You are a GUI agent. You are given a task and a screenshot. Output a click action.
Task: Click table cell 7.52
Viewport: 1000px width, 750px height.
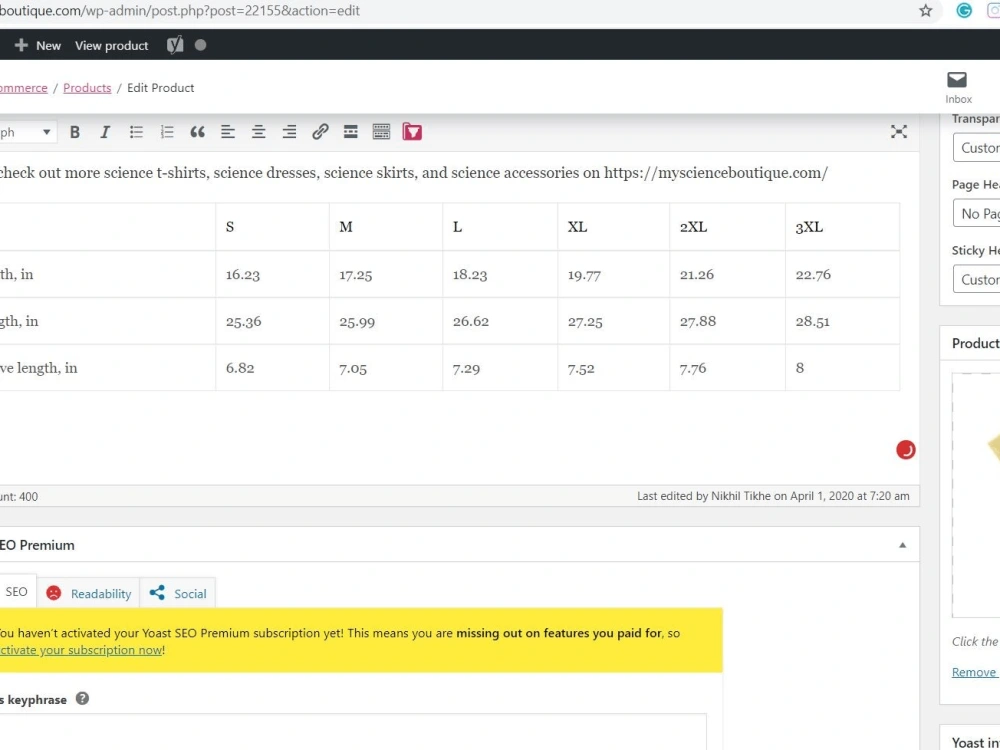coord(614,368)
